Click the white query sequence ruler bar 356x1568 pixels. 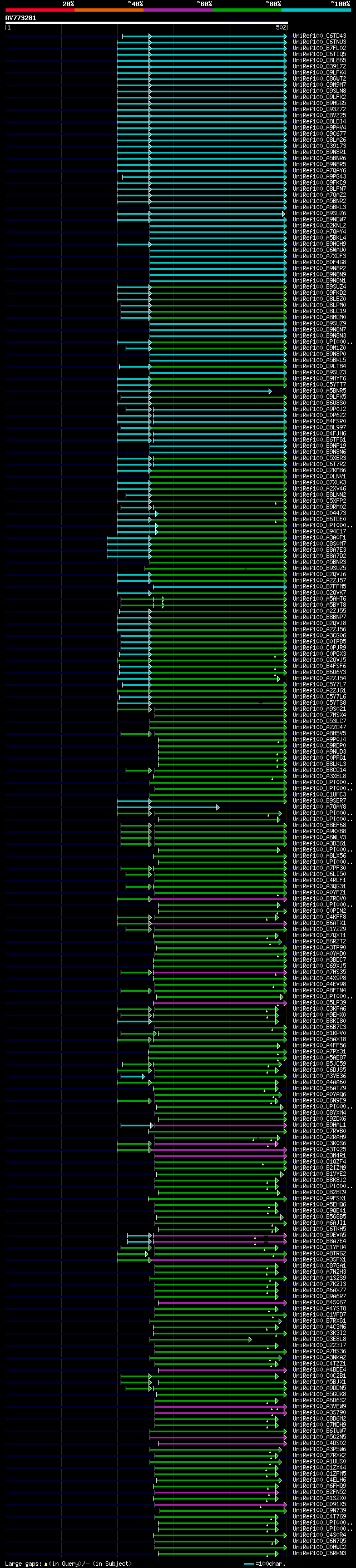click(147, 22)
